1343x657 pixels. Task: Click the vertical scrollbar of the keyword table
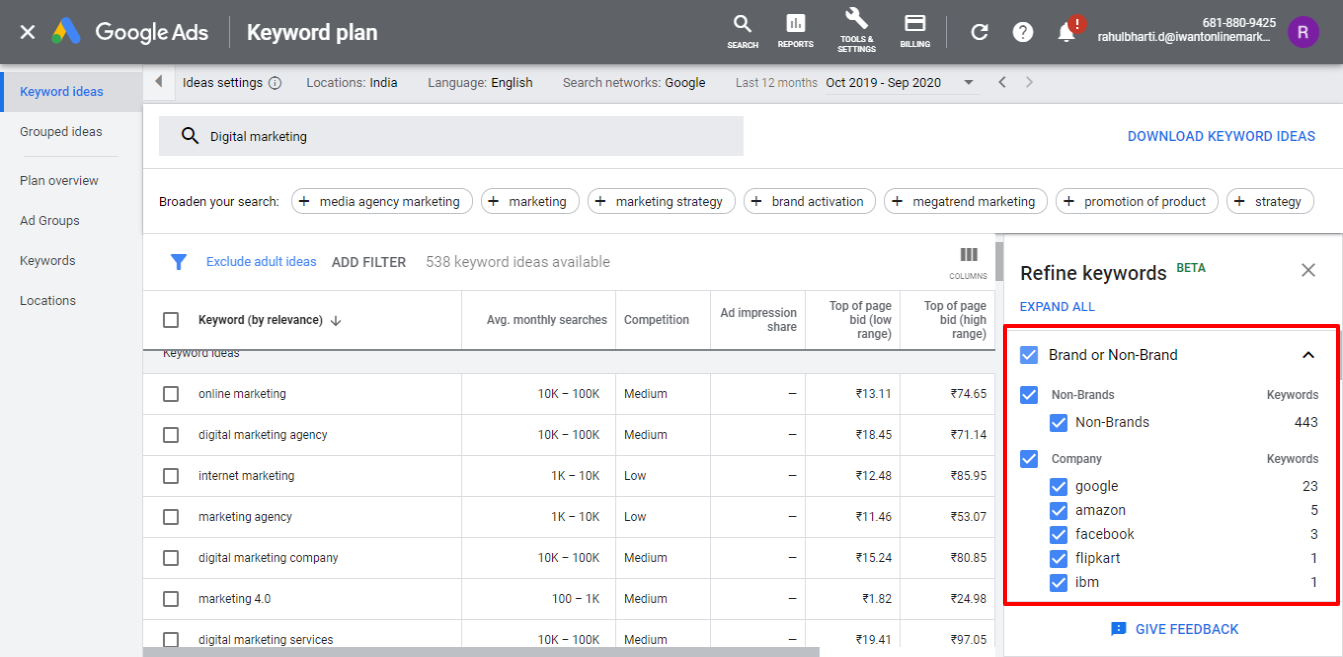999,262
